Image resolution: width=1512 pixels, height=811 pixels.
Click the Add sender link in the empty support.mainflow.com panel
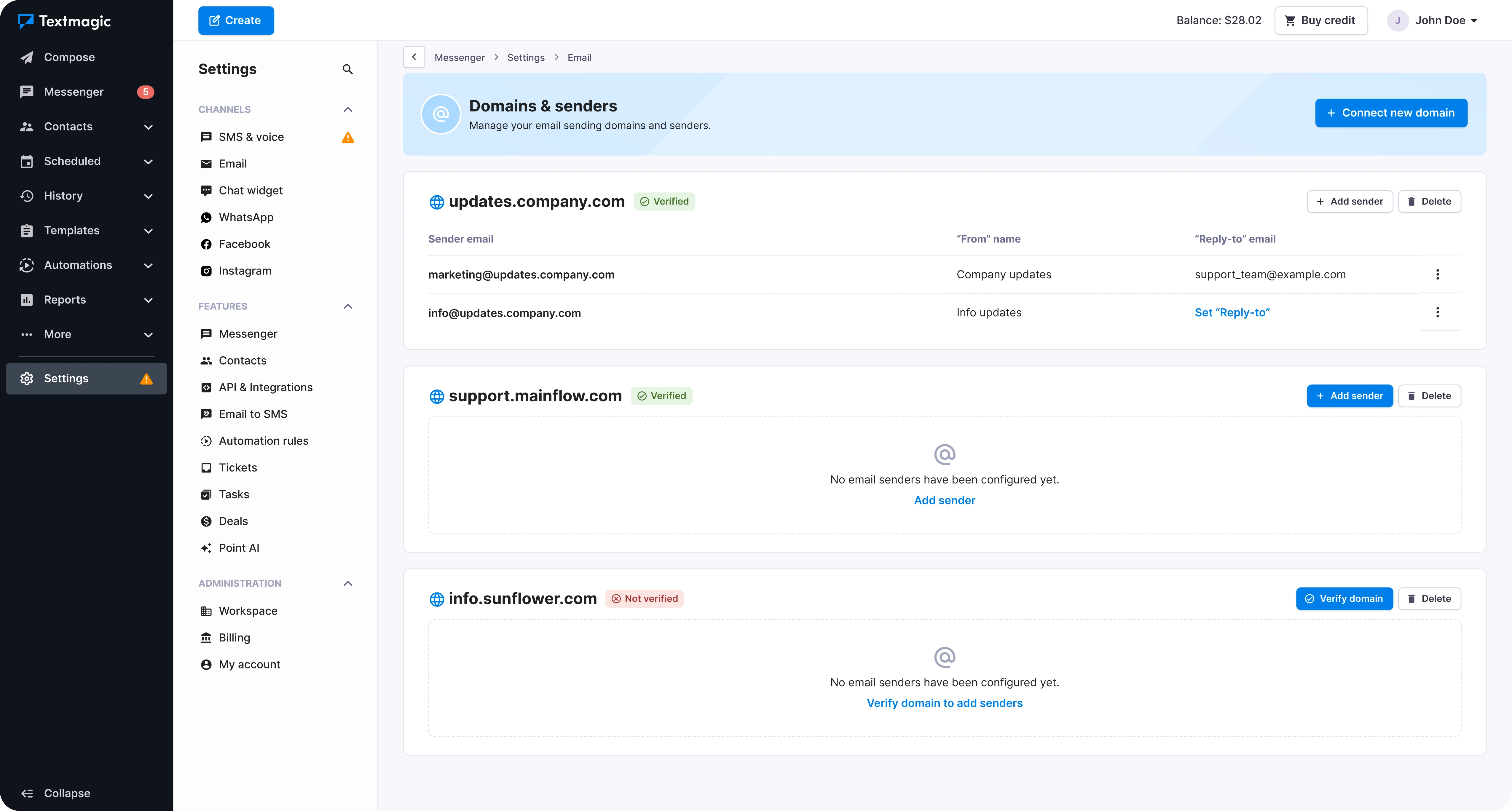[945, 501]
